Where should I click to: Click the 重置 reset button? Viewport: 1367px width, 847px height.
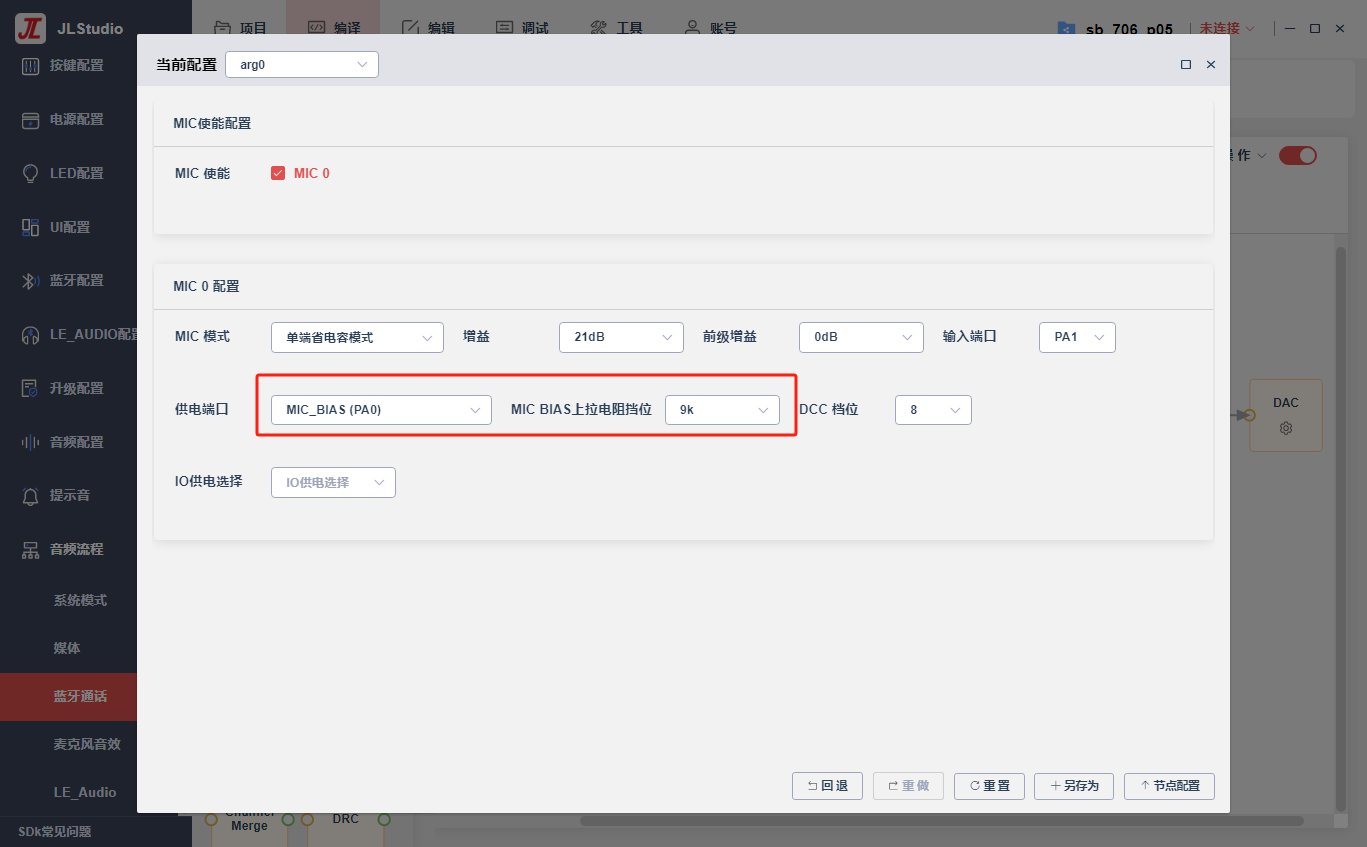coord(989,786)
